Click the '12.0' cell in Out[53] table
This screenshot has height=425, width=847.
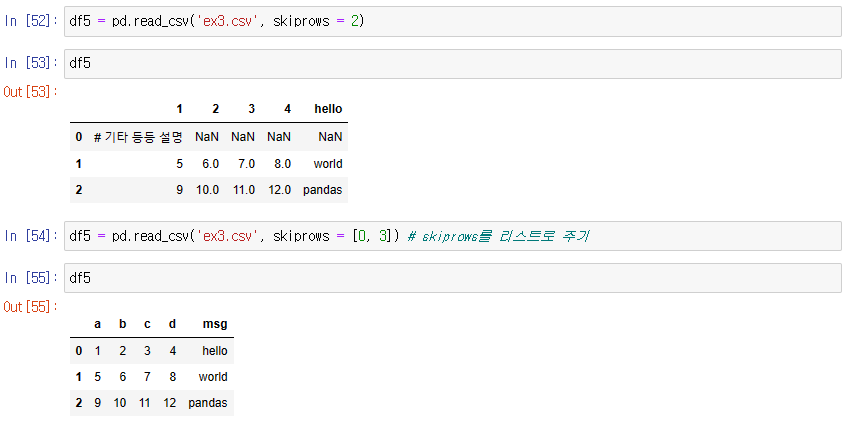pyautogui.click(x=279, y=190)
